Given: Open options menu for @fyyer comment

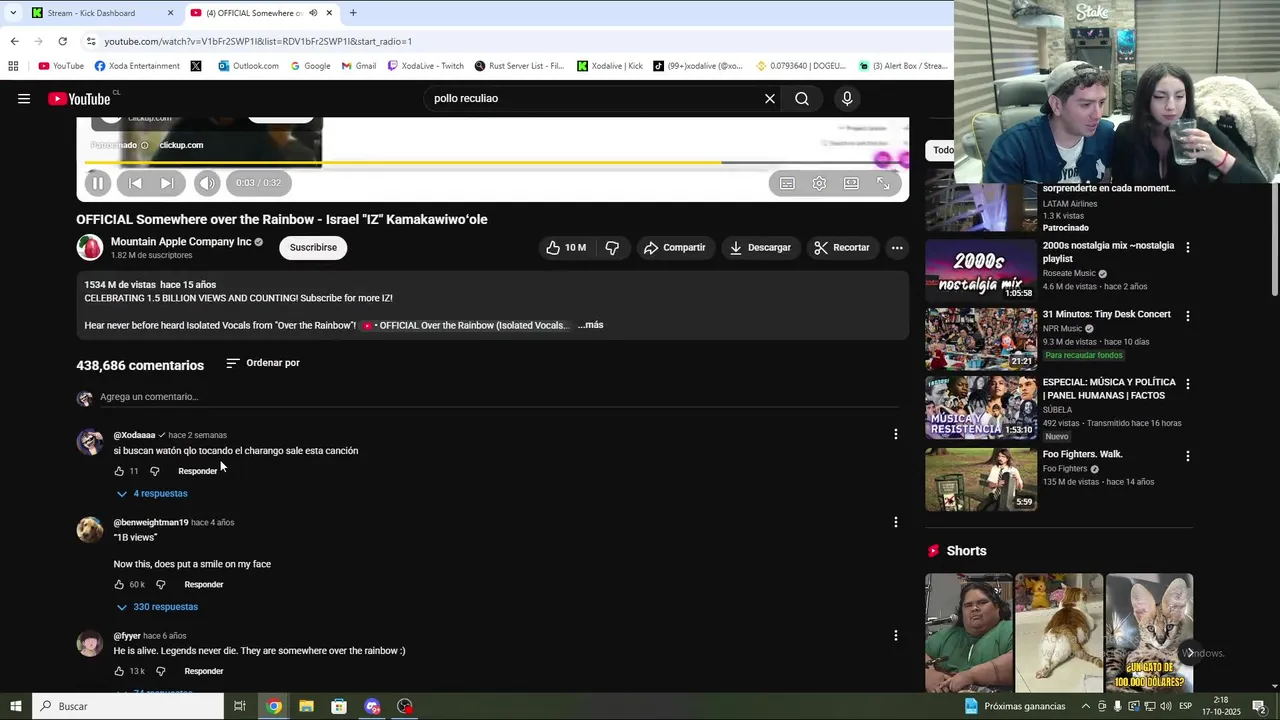Looking at the screenshot, I should 896,635.
